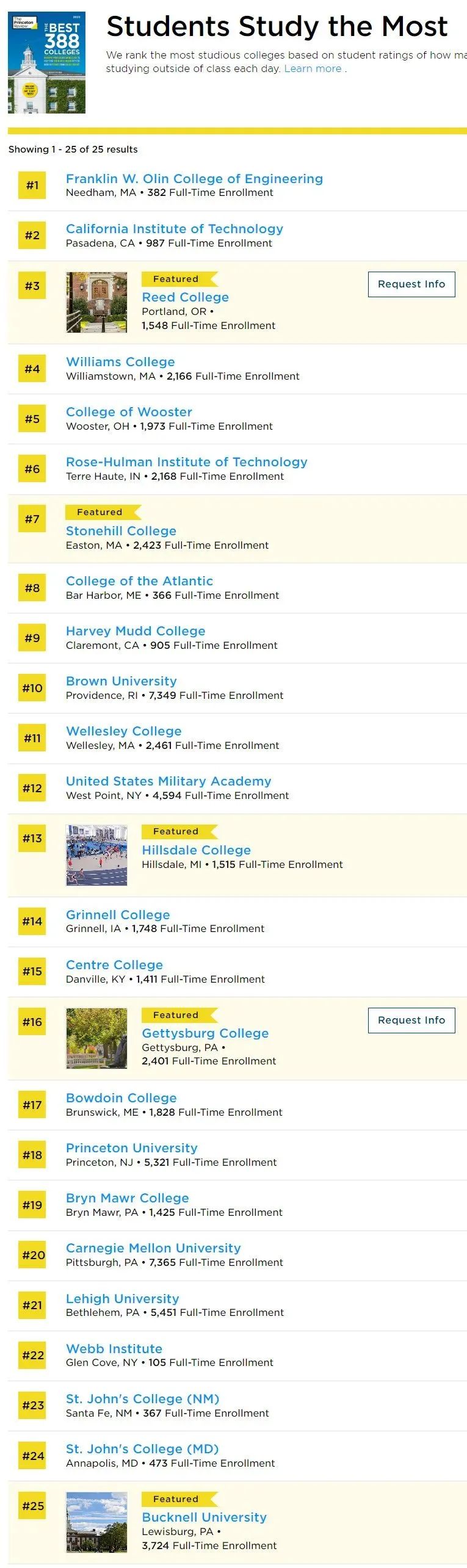This screenshot has height=1568, width=467.
Task: Click the Bucknell University campus thumbnail
Action: pos(96,1522)
